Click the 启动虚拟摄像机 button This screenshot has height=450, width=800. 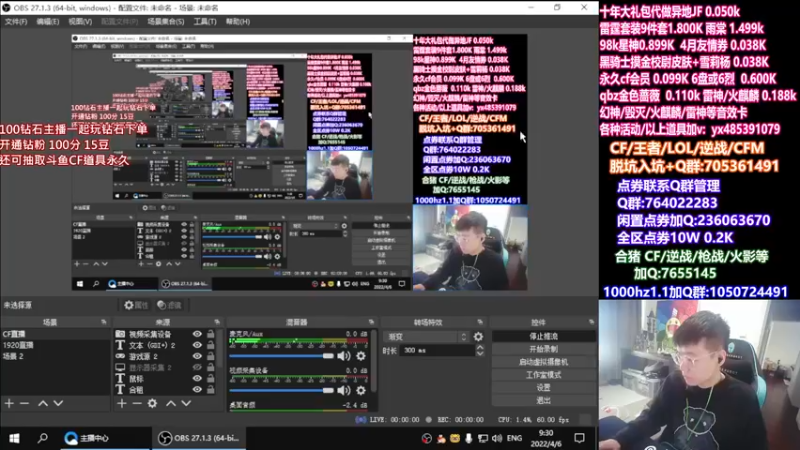click(543, 362)
